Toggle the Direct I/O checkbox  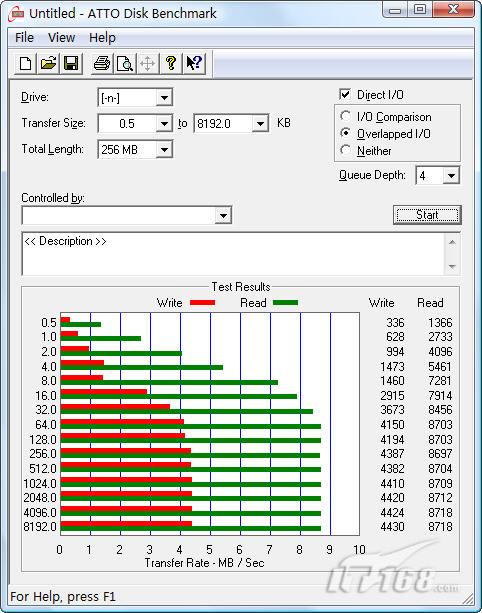pyautogui.click(x=345, y=94)
